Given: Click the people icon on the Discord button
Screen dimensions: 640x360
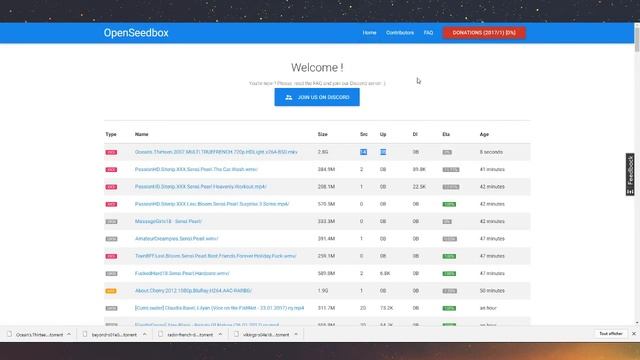Looking at the screenshot, I should coord(289,98).
